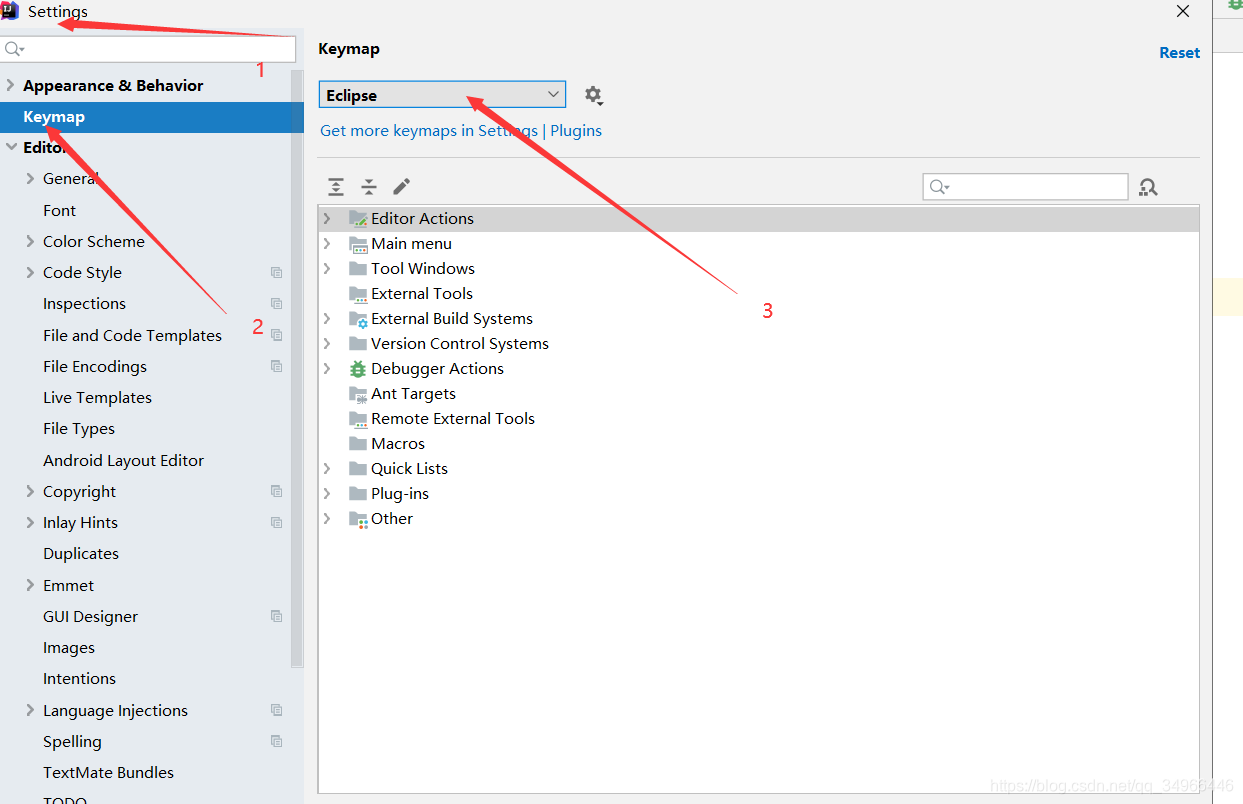Open the keymap gear options icon
1243x804 pixels.
(x=593, y=95)
